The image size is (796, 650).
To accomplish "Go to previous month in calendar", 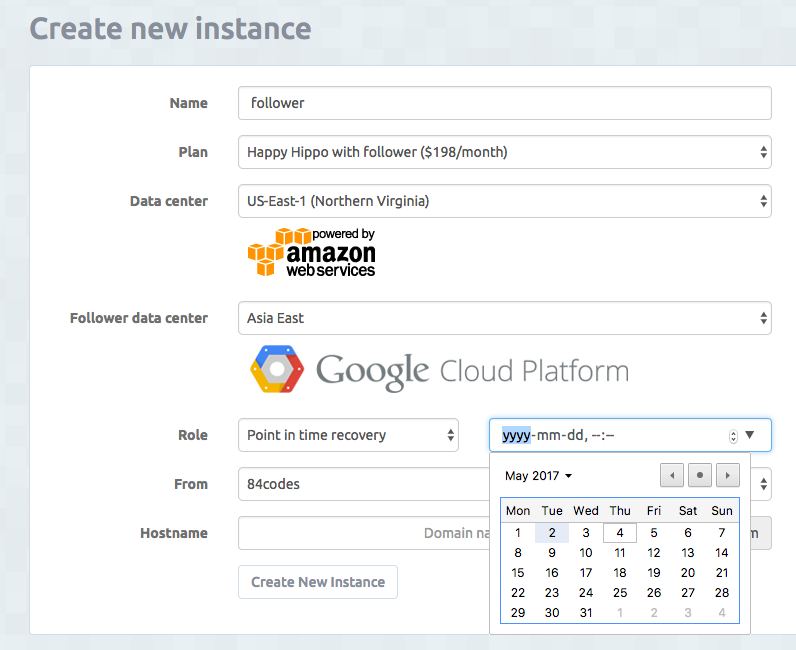I will [x=672, y=476].
